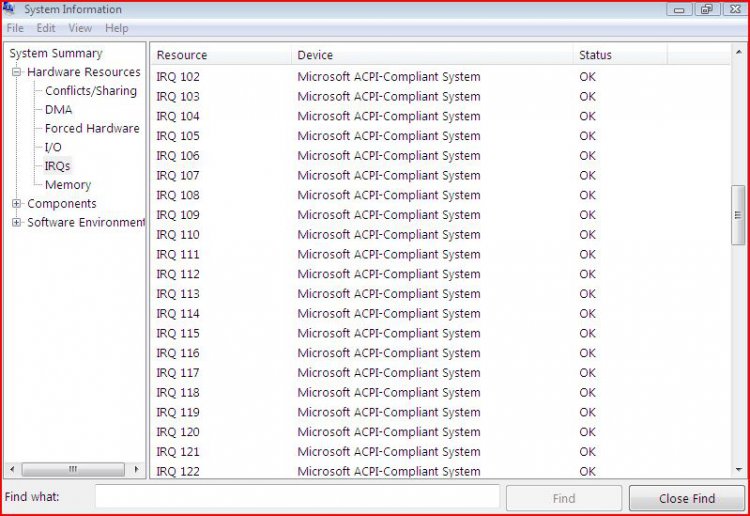
Task: Expand the Software Environment node
Action: point(17,222)
